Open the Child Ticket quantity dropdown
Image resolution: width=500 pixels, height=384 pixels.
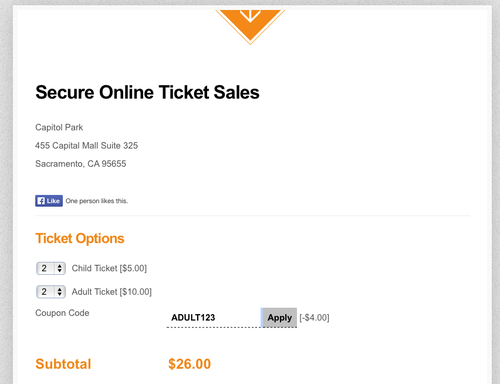pos(51,268)
